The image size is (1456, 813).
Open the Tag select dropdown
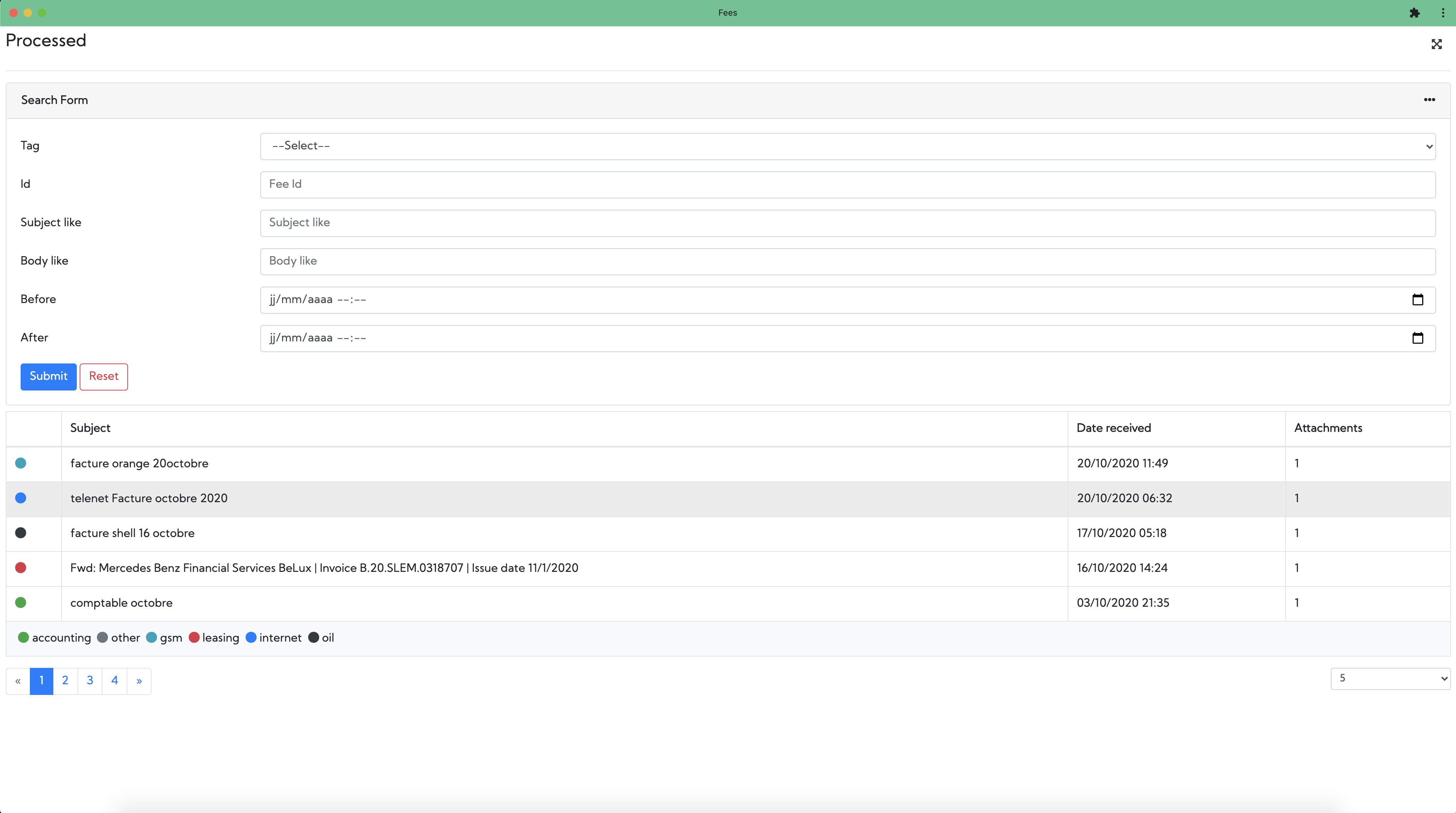click(x=848, y=146)
